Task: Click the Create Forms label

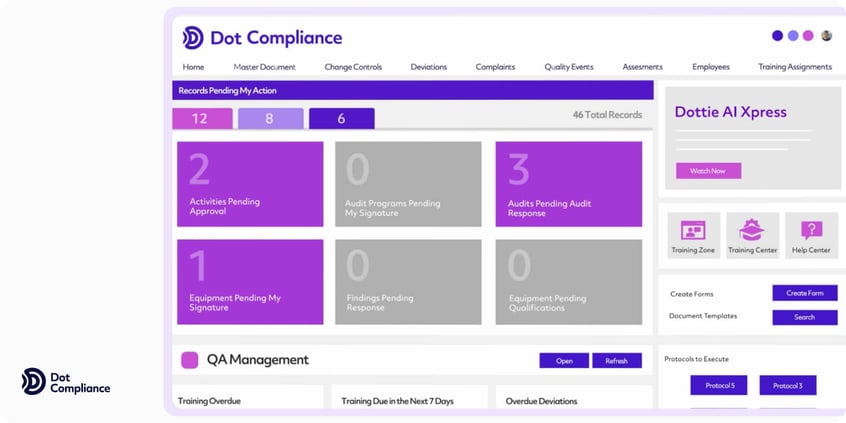Action: [692, 294]
